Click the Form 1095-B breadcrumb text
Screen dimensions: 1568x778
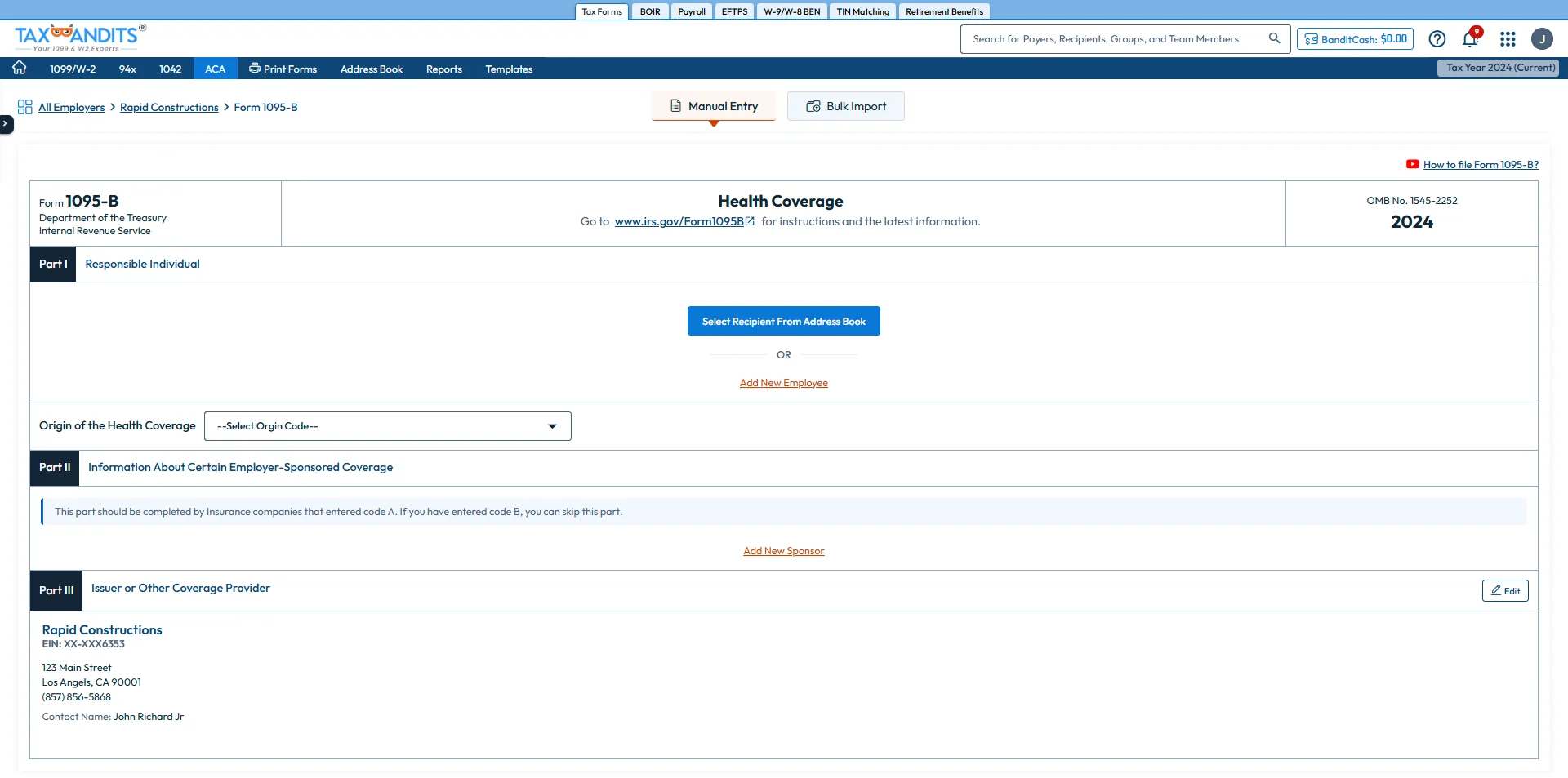(x=265, y=107)
